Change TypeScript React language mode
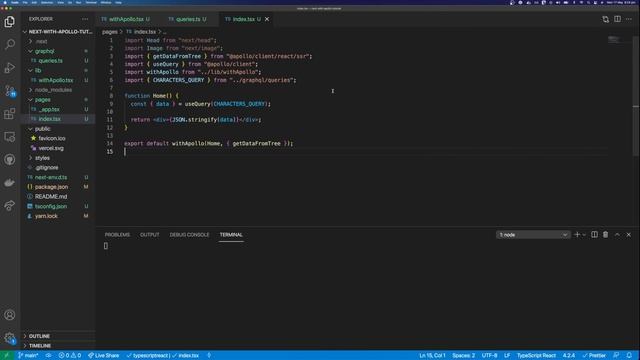This screenshot has width=640, height=360. [536, 356]
